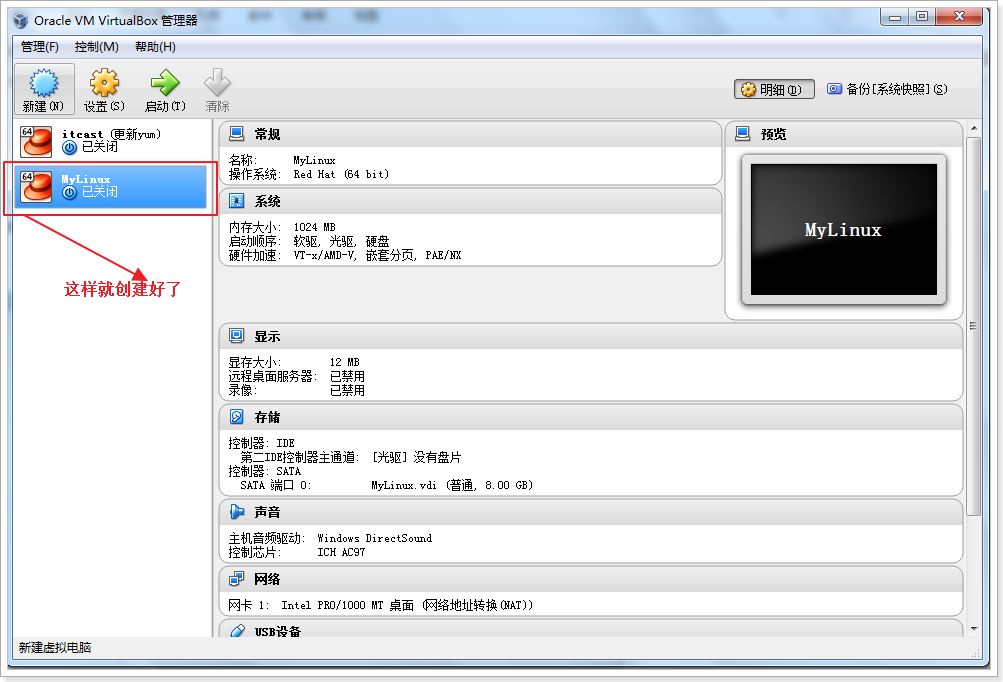Open 设置 (Settings) gear icon
The height and width of the screenshot is (682, 1003).
[104, 83]
